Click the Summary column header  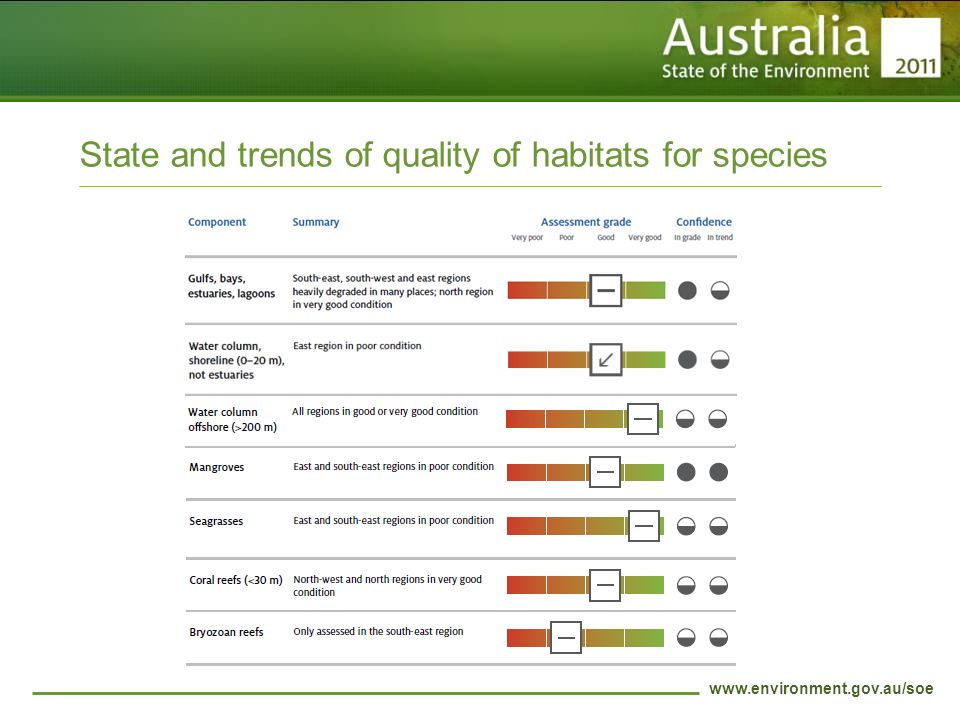315,222
